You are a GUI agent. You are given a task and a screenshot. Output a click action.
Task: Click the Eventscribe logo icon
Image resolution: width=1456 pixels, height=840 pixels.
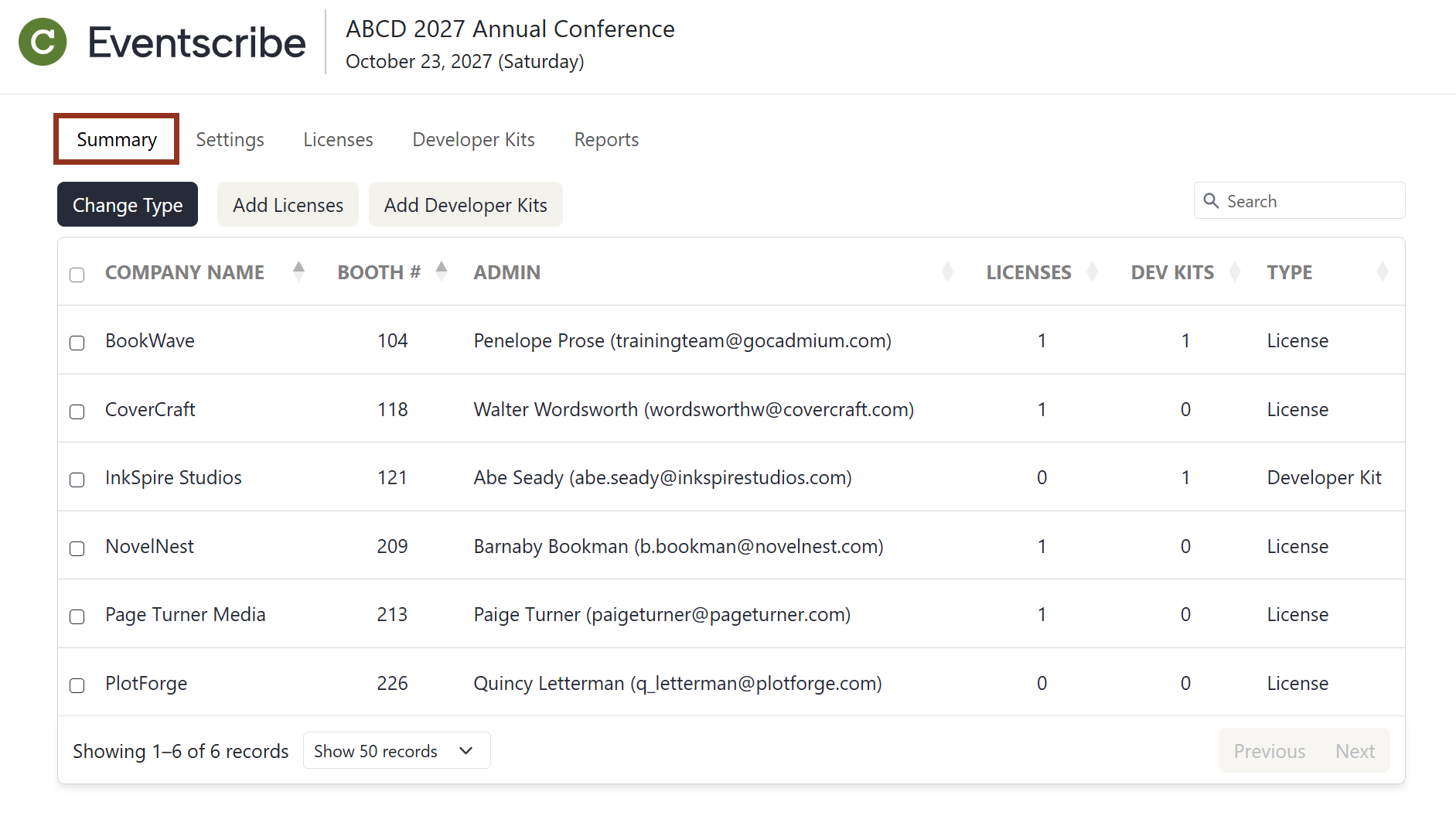point(43,42)
